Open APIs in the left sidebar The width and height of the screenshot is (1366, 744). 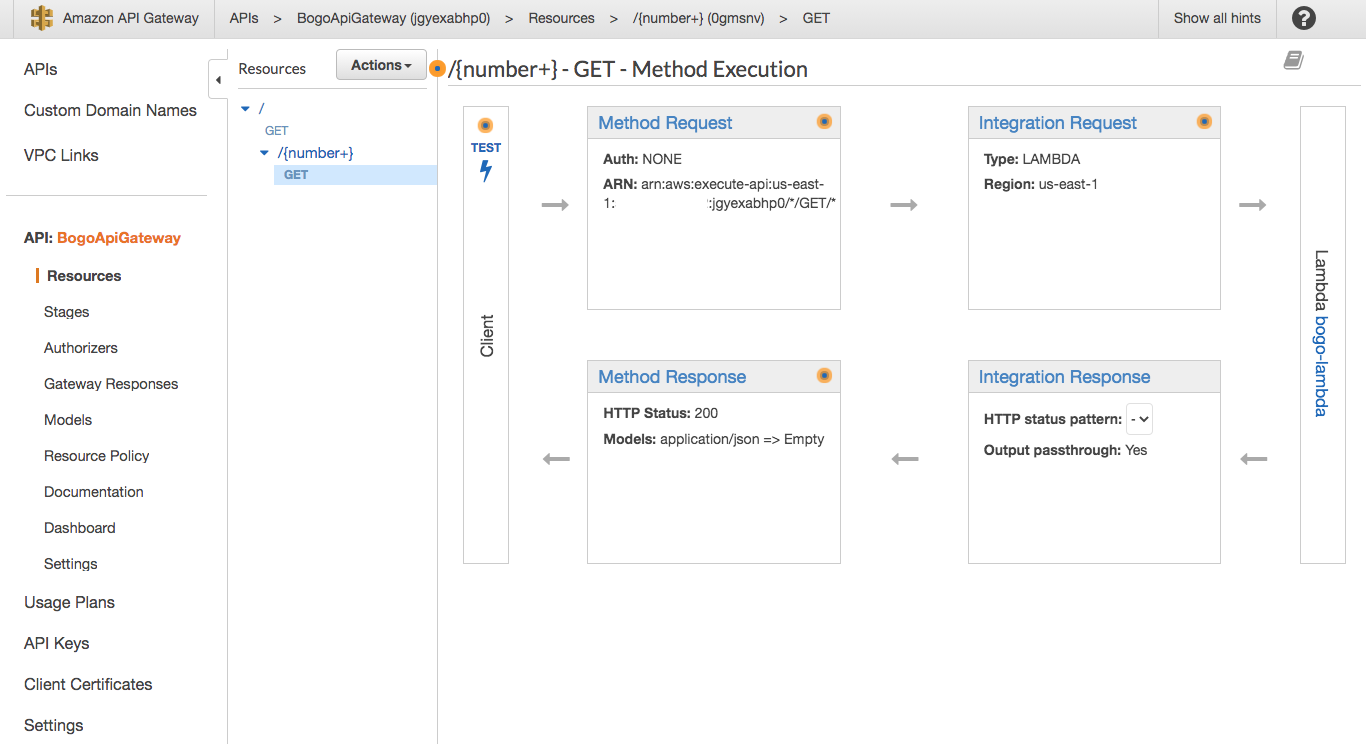41,69
